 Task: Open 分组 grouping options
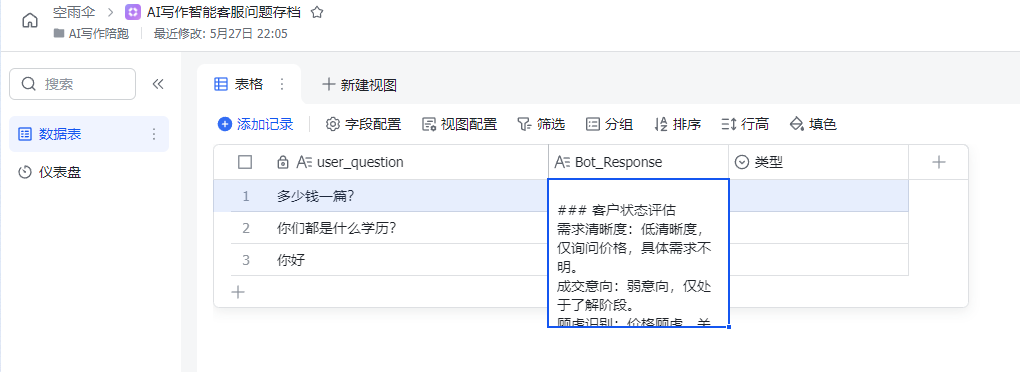[x=610, y=124]
